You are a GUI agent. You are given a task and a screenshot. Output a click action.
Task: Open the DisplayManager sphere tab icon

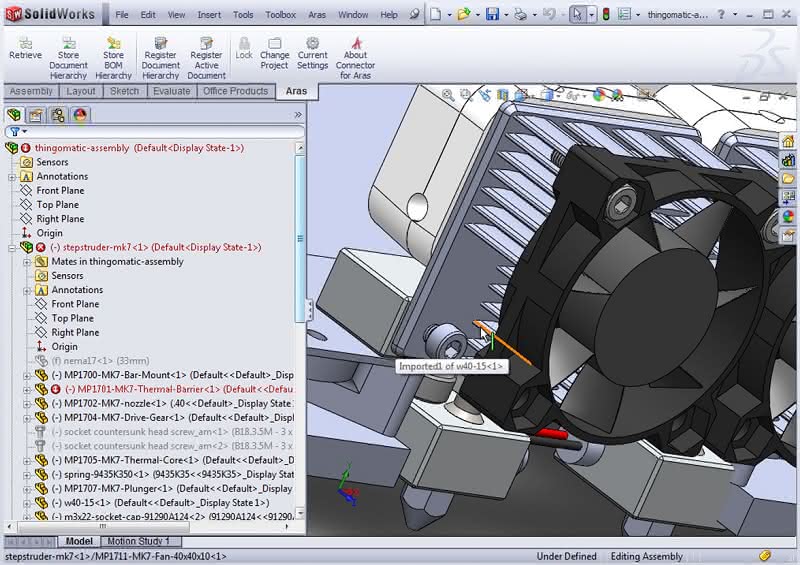(x=80, y=115)
